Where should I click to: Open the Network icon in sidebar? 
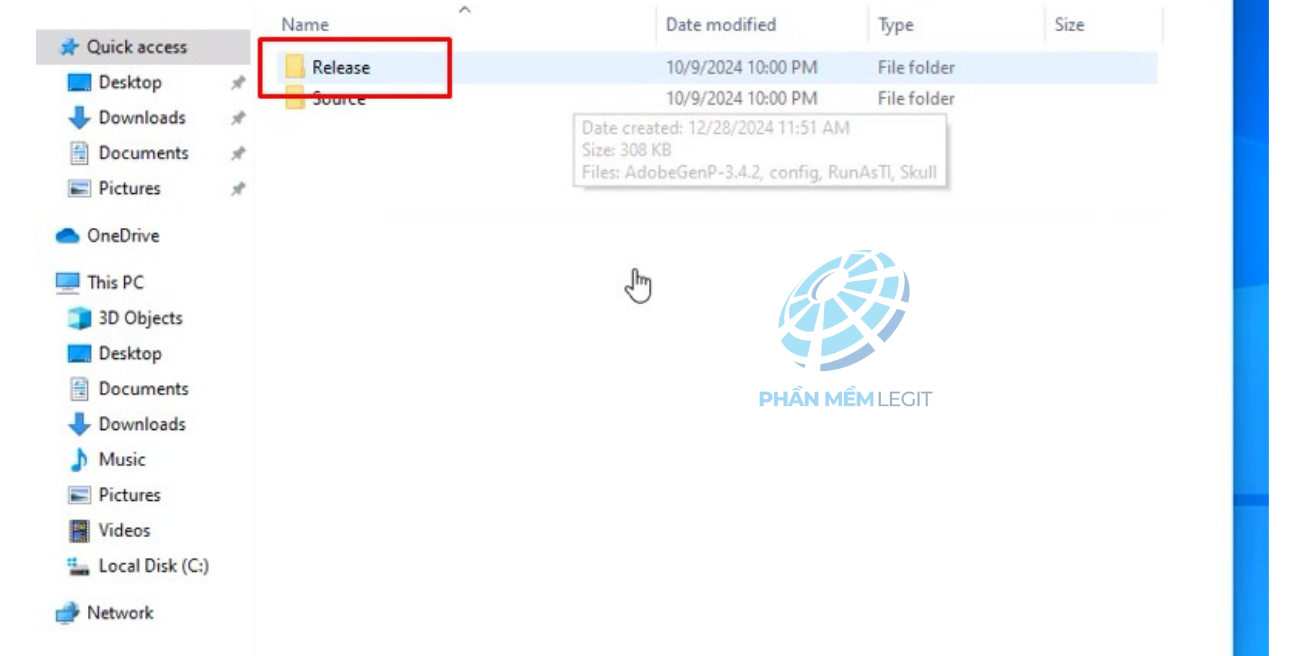[67, 613]
